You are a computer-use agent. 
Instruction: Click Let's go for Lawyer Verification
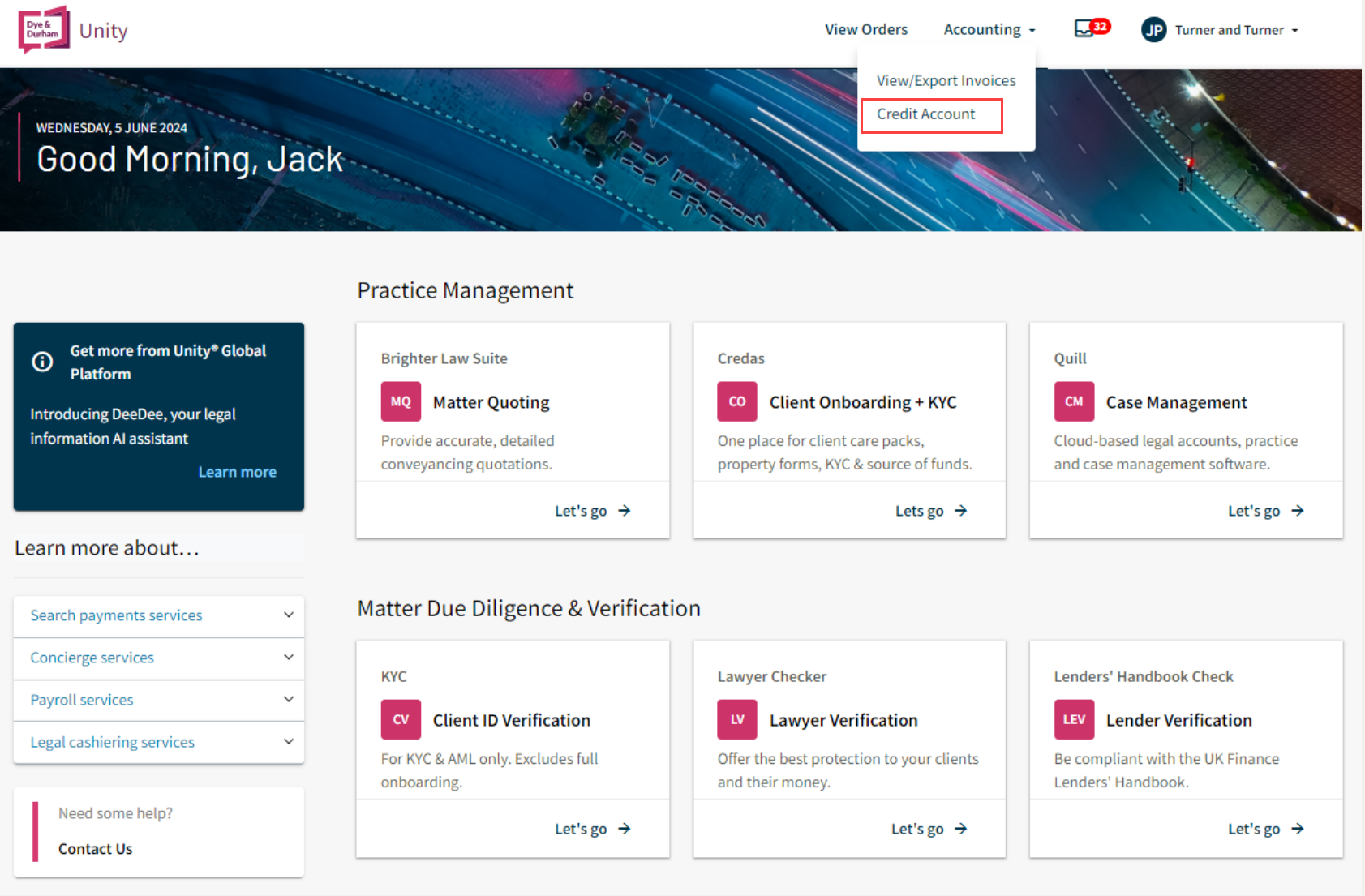[929, 829]
